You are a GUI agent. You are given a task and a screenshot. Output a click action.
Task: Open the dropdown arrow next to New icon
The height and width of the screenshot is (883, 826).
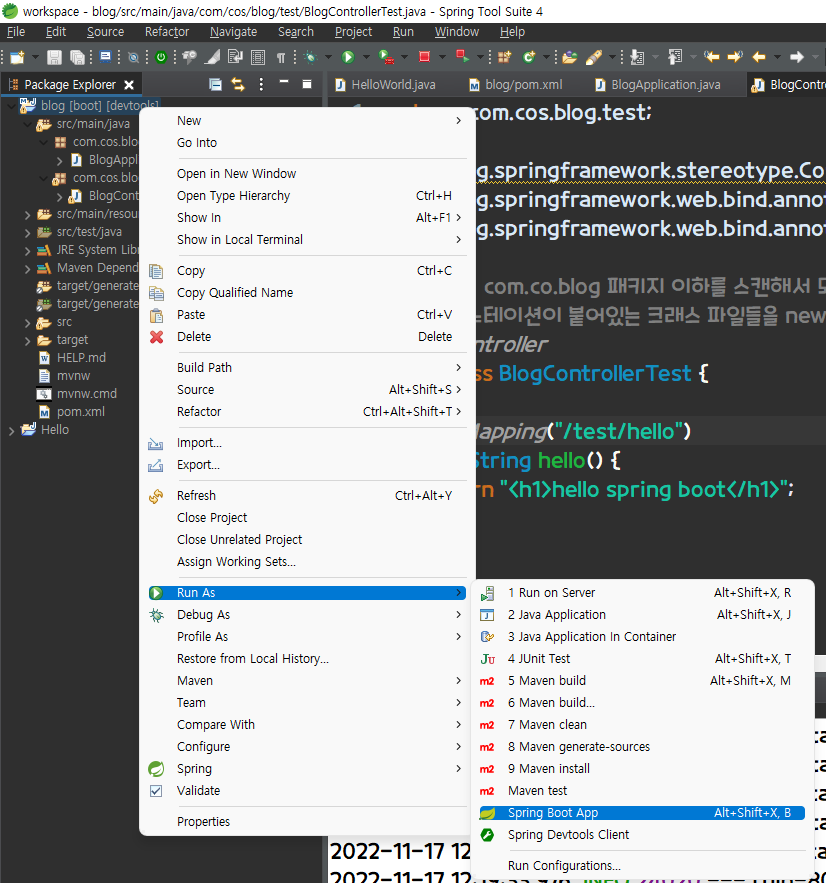tap(35, 57)
